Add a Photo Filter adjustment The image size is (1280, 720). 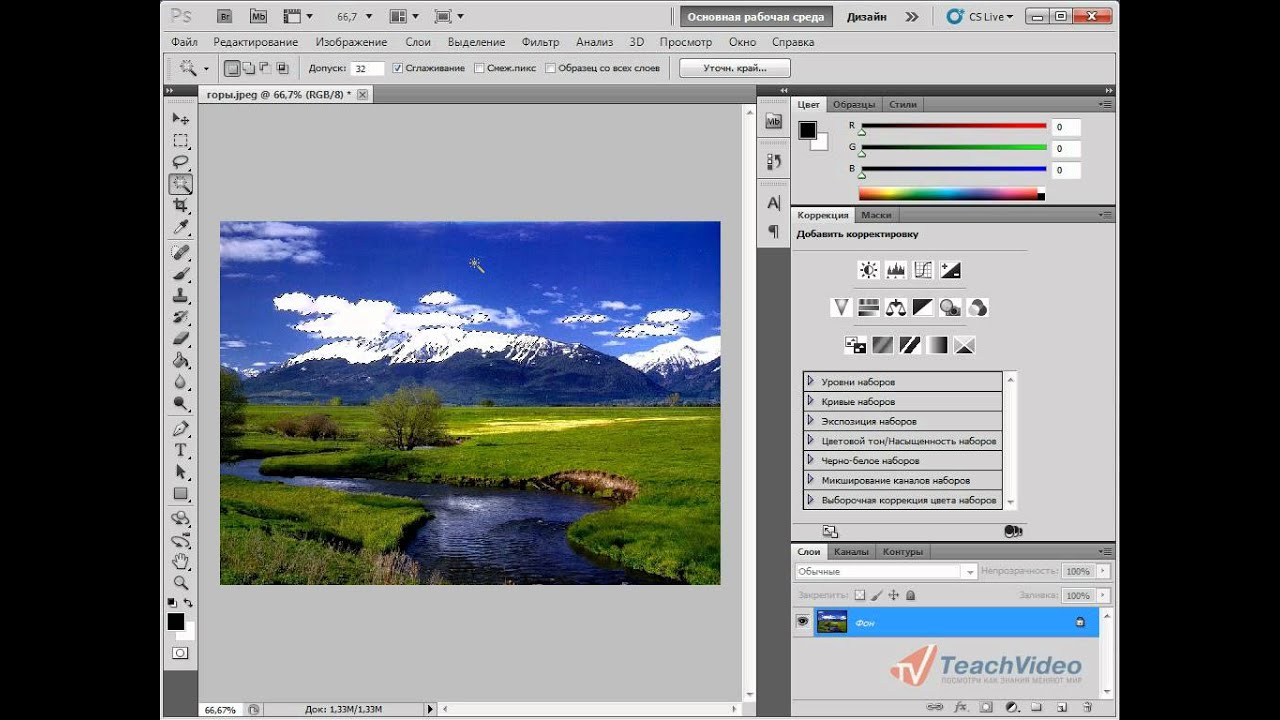pyautogui.click(x=950, y=307)
